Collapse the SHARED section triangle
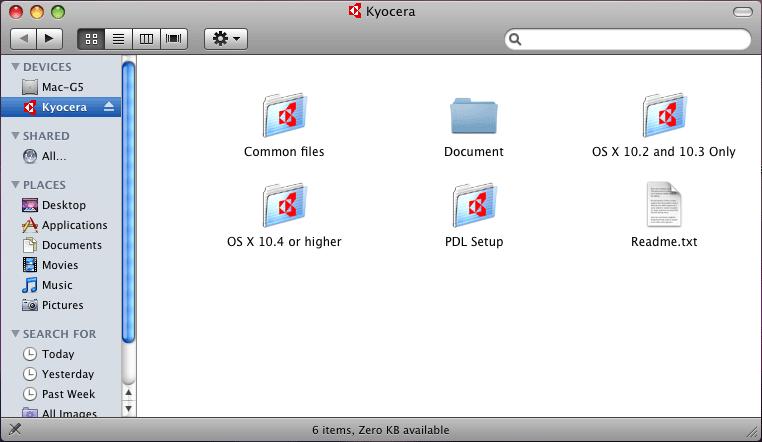The height and width of the screenshot is (442, 762). pos(16,136)
